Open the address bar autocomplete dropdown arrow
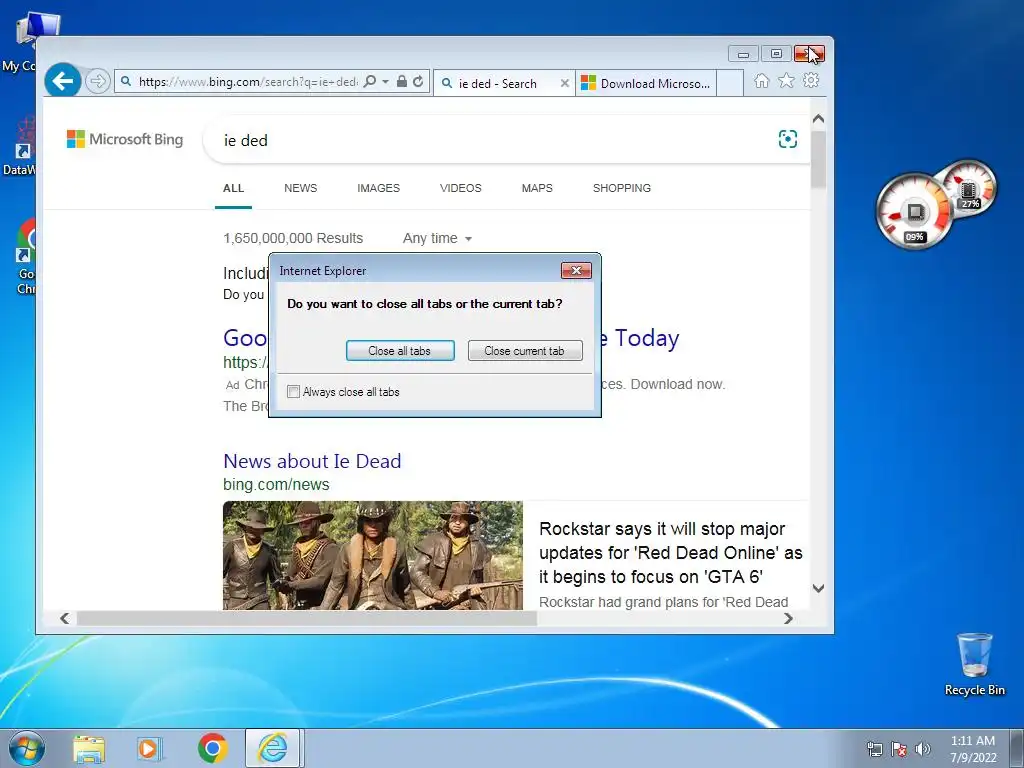Image resolution: width=1024 pixels, height=768 pixels. (385, 82)
